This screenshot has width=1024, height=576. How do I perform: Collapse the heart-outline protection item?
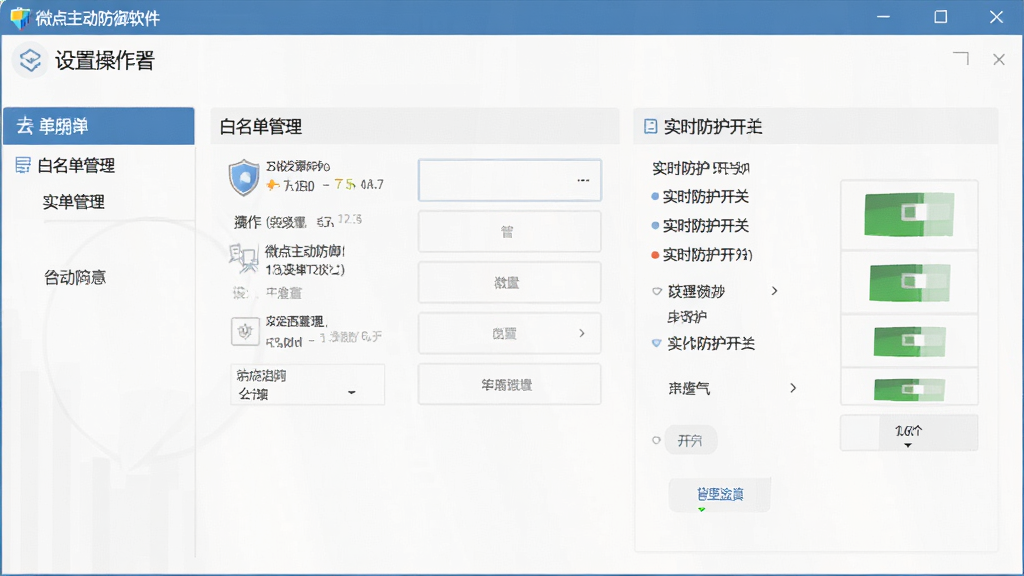pyautogui.click(x=657, y=291)
